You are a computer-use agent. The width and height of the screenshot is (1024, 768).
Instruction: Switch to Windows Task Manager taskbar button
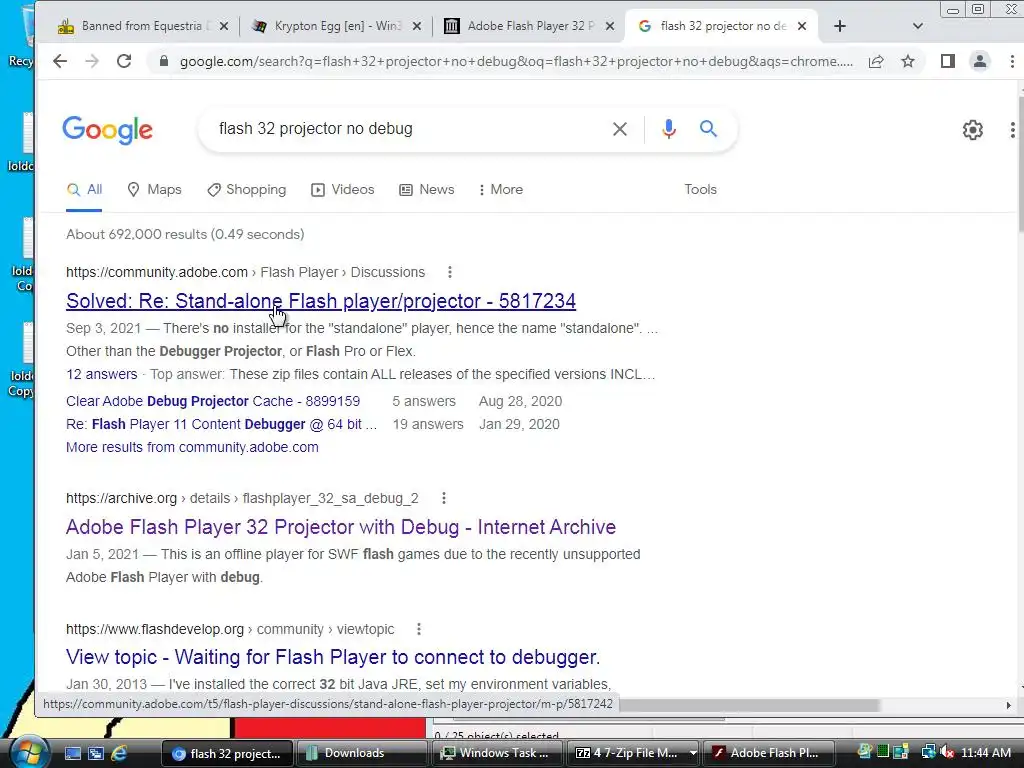click(x=497, y=754)
